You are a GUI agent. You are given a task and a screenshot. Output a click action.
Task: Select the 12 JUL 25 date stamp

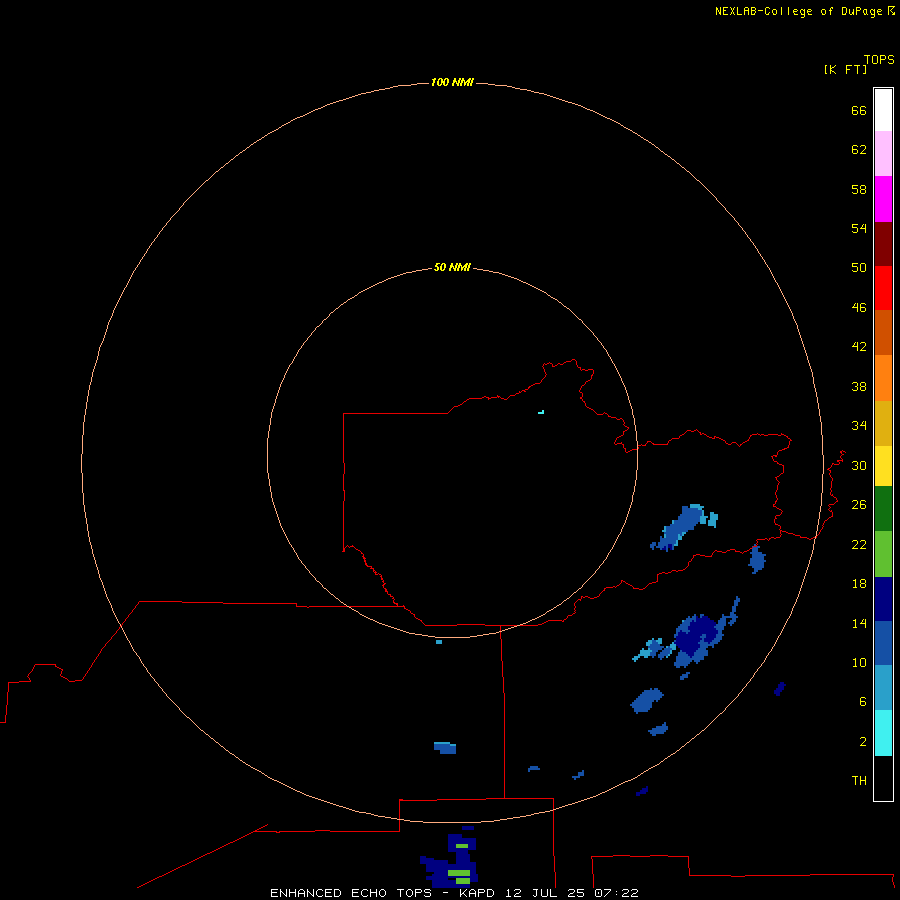click(545, 893)
